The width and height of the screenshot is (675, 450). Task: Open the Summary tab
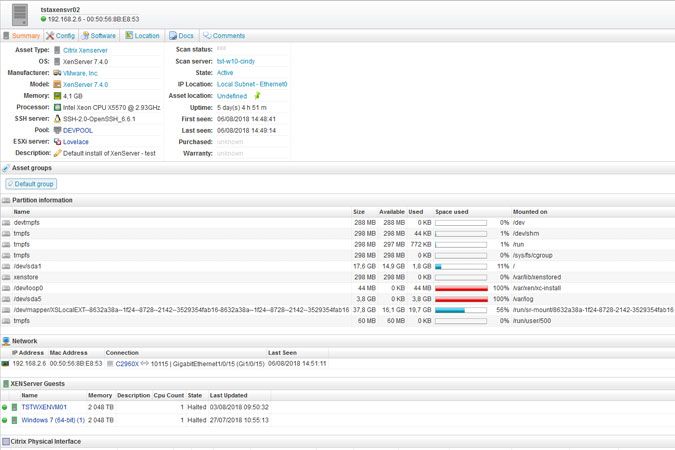[x=22, y=36]
